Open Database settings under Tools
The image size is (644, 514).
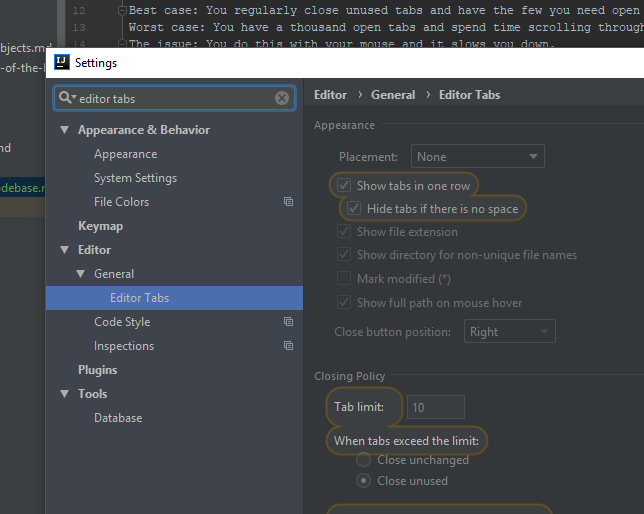[118, 418]
